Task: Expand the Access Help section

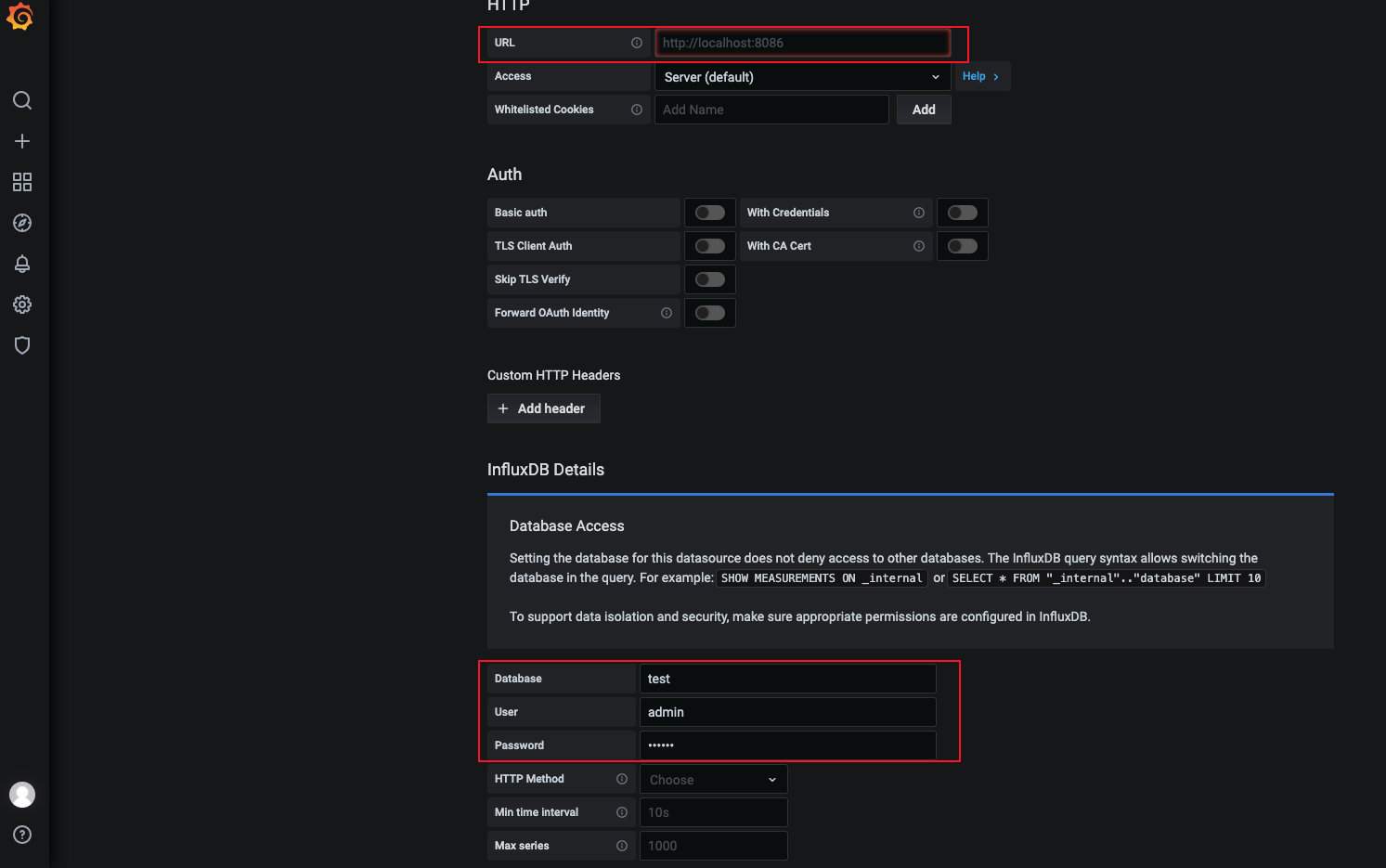Action: click(x=981, y=76)
